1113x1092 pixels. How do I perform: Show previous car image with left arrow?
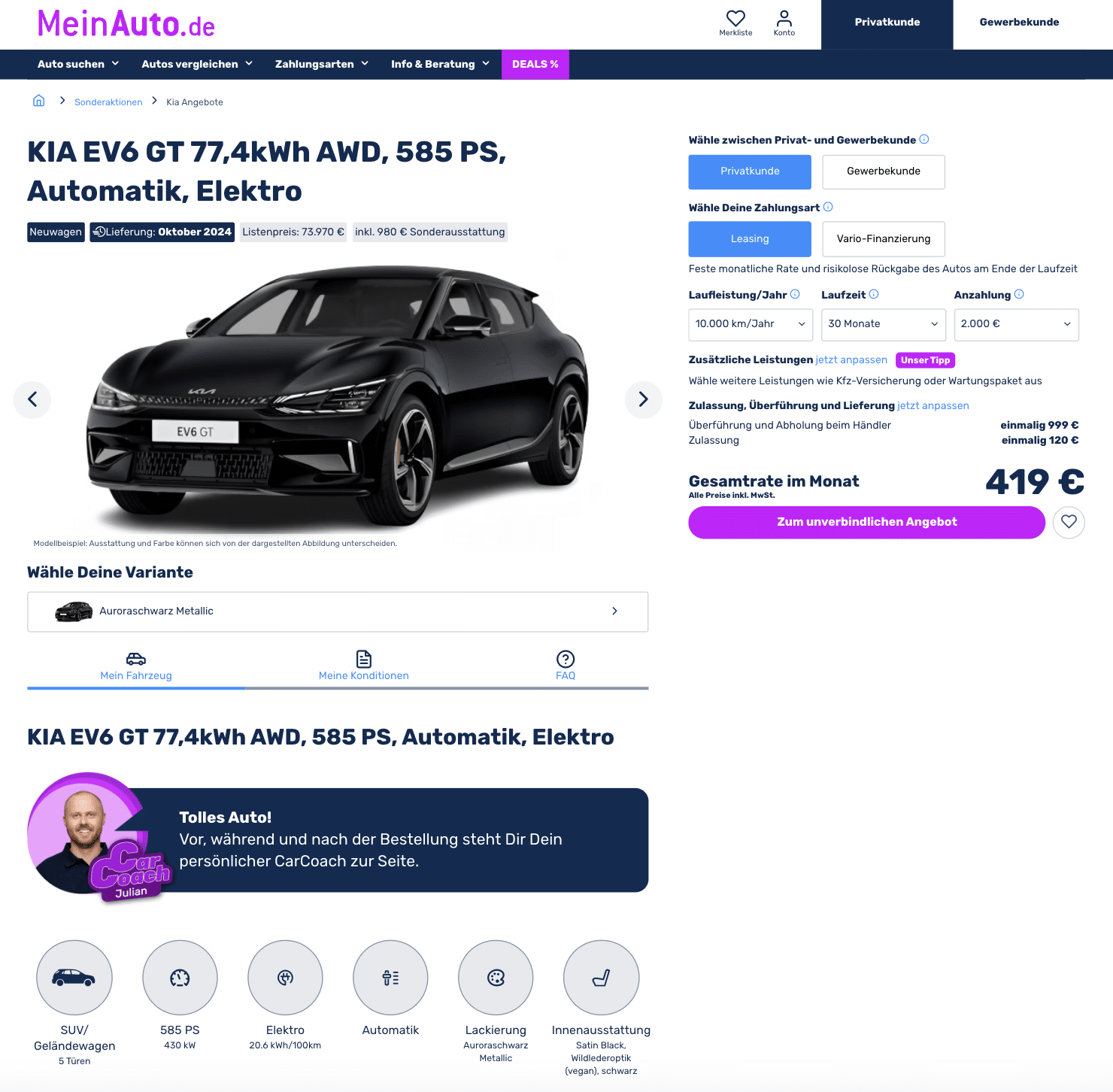tap(32, 399)
